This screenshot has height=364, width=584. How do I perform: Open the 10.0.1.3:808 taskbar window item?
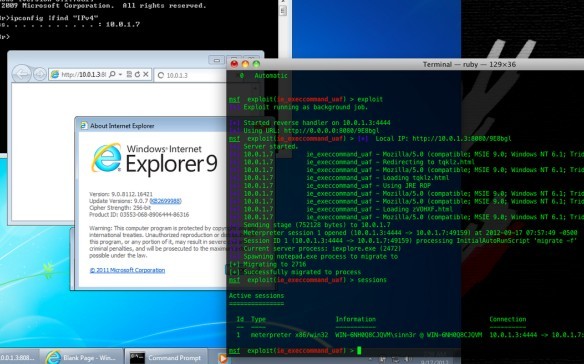pos(19,357)
